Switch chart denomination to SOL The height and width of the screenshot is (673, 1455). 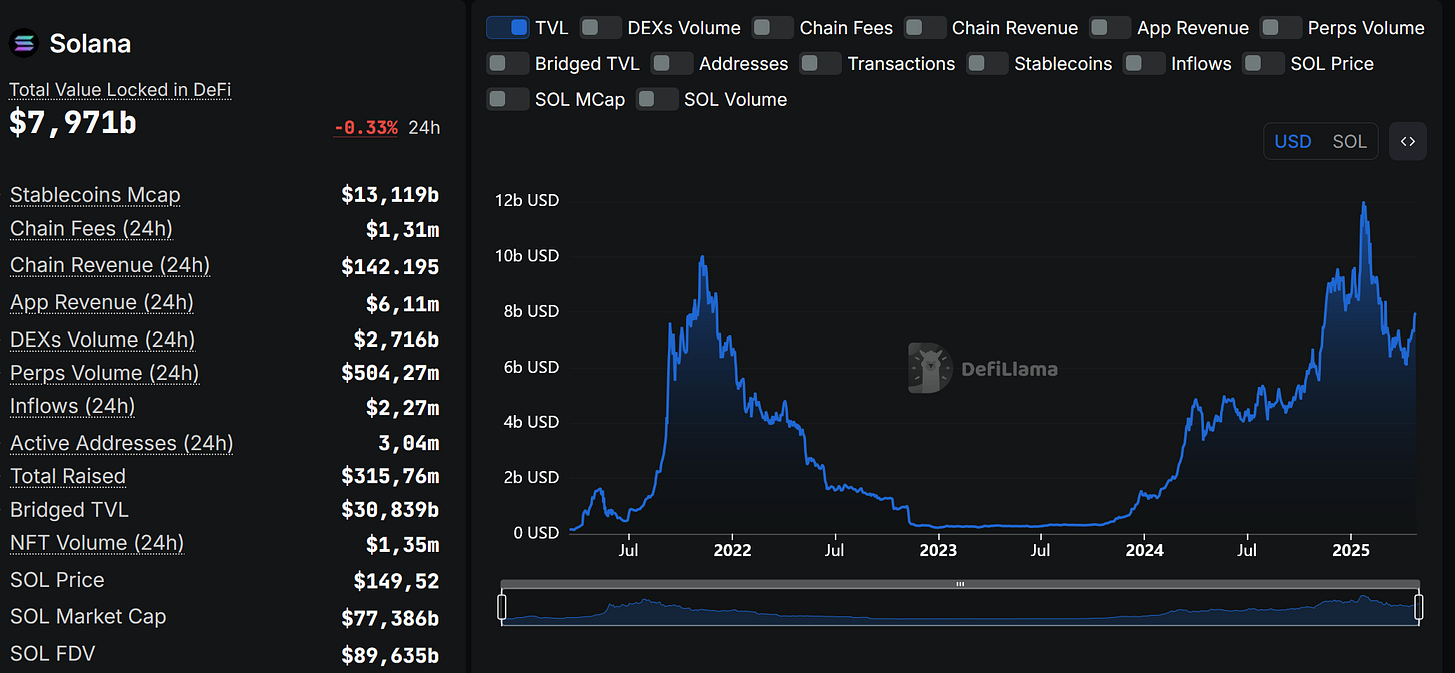click(1349, 141)
